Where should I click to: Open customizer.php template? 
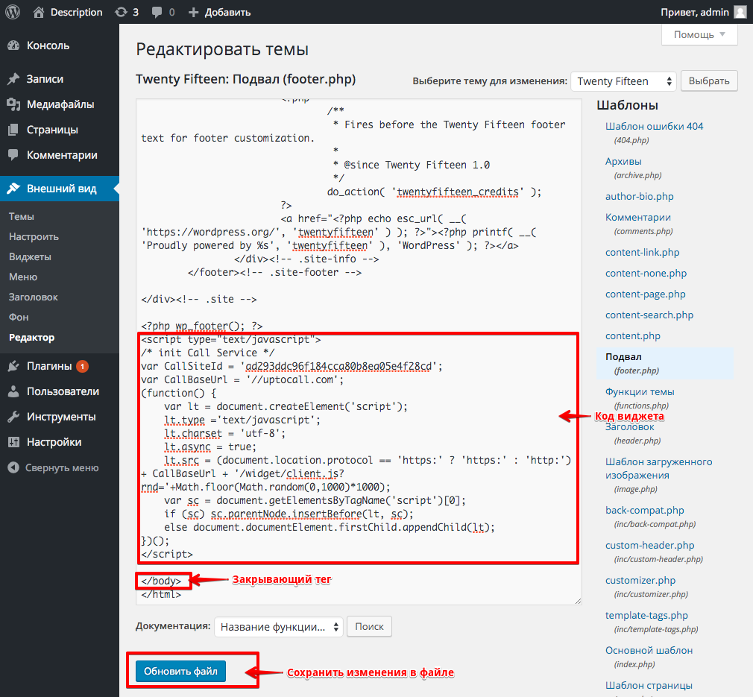pos(640,581)
